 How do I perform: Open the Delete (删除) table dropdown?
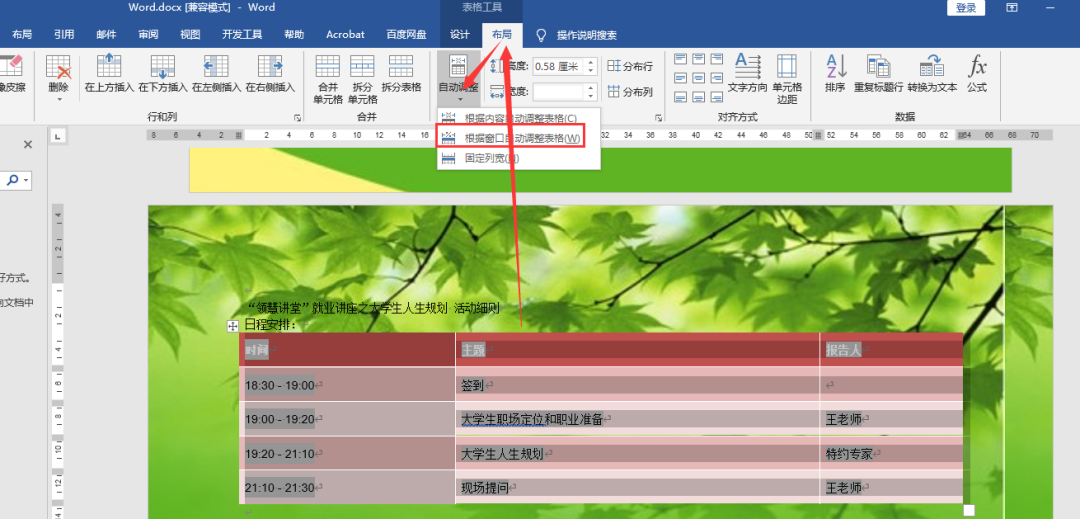(x=59, y=78)
